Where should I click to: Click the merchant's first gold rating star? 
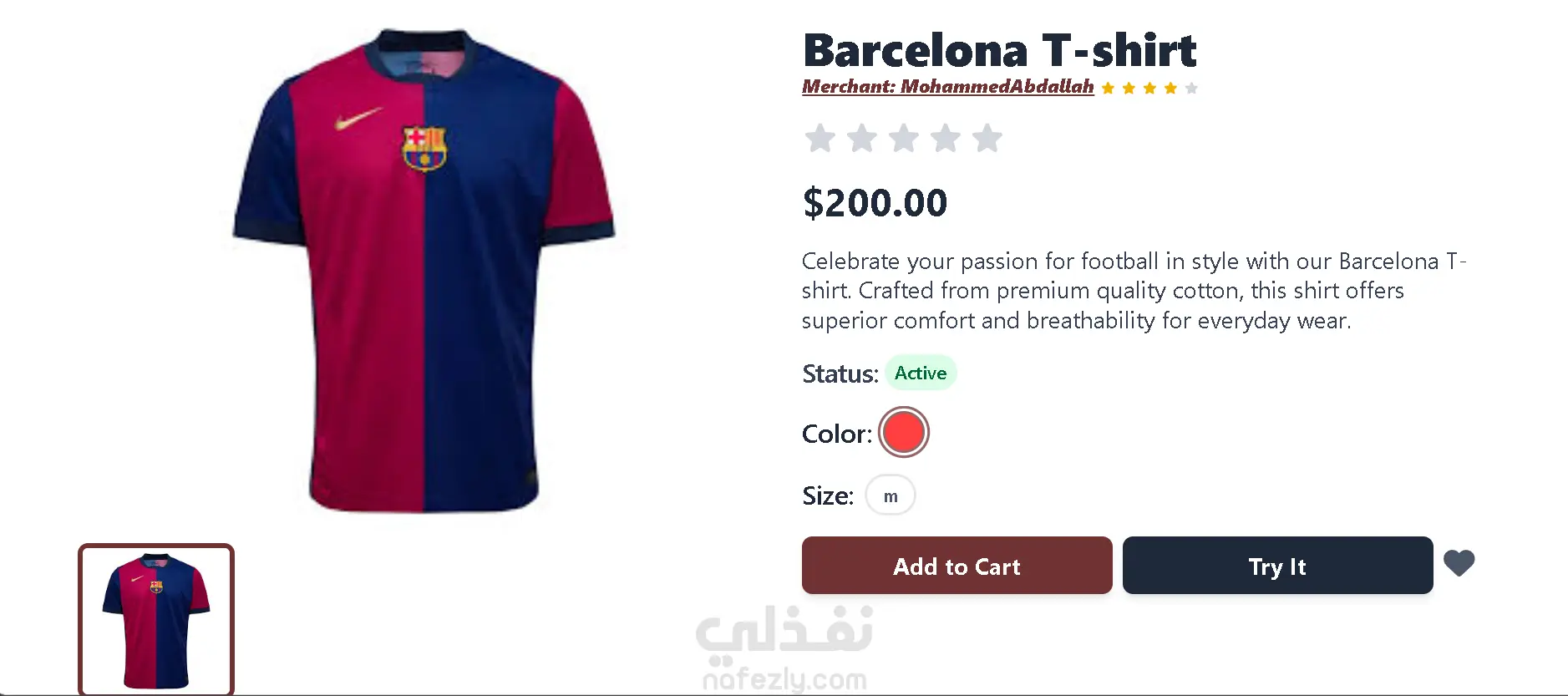click(1108, 89)
